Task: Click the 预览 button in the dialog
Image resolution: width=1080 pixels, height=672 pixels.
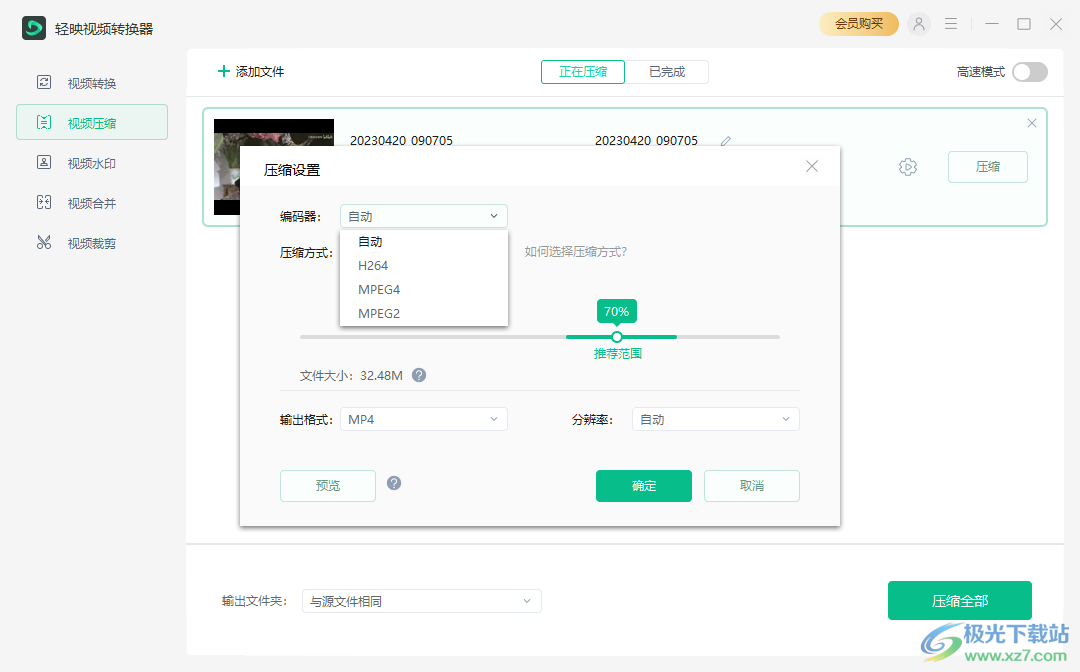Action: tap(327, 486)
